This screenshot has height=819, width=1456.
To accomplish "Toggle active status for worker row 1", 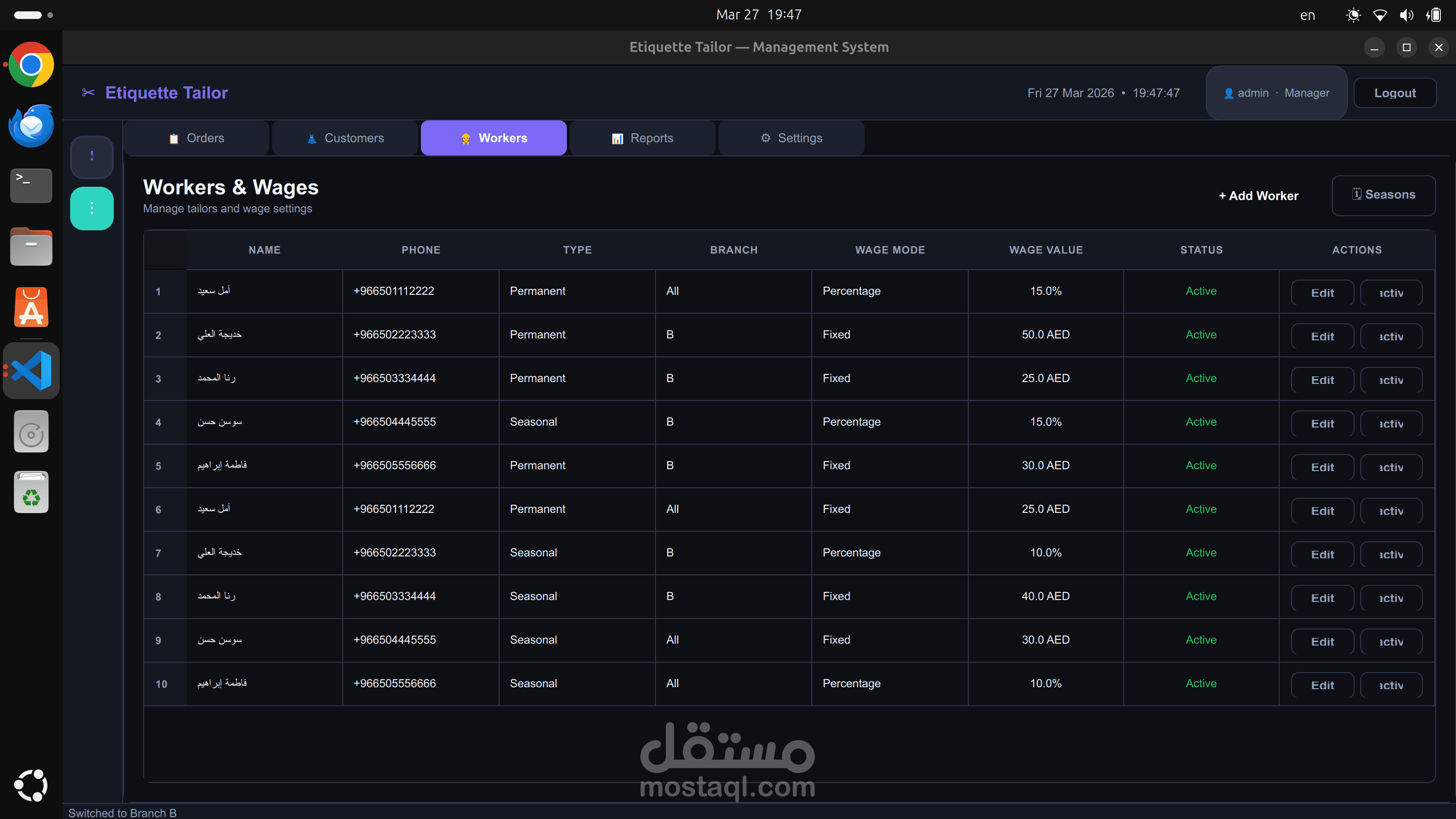I will click(x=1391, y=293).
